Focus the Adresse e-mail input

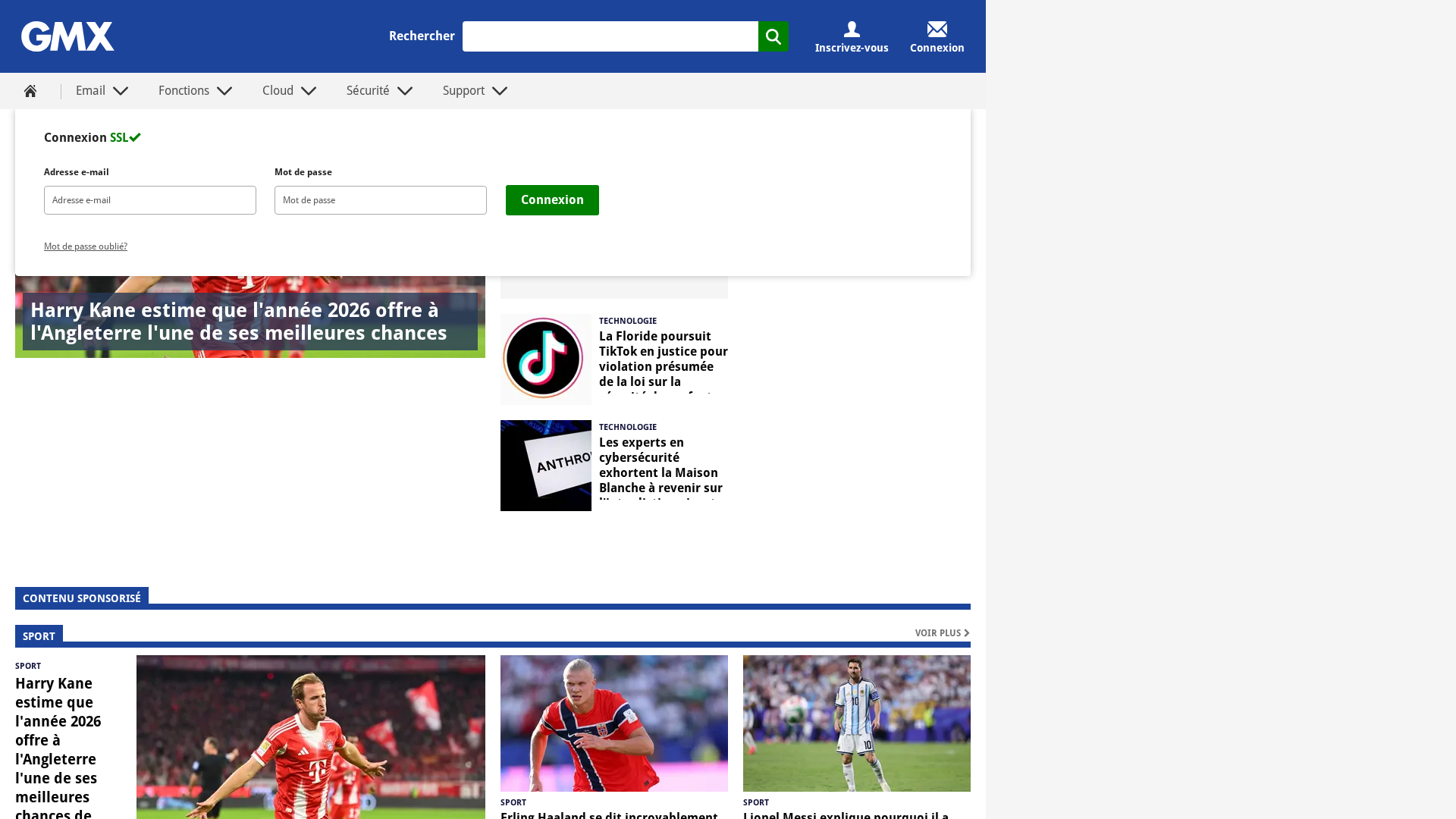[x=150, y=200]
